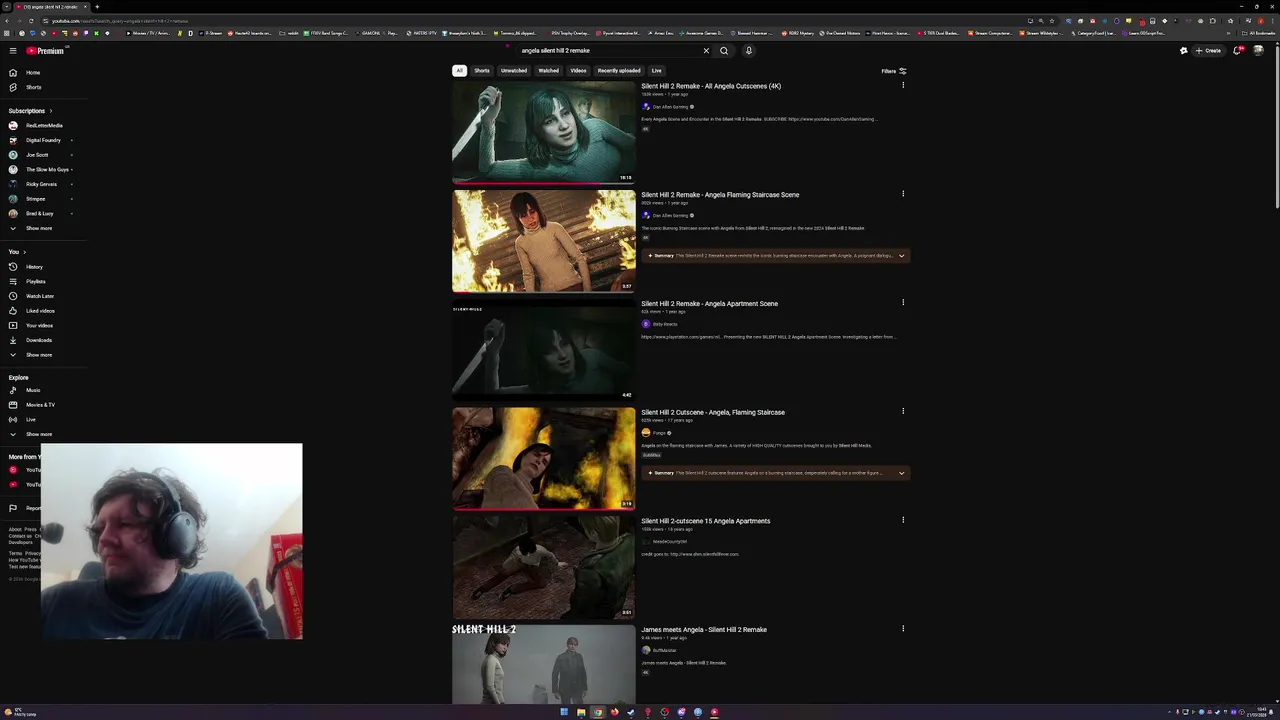
Task: Click the Create button
Action: pos(1208,50)
